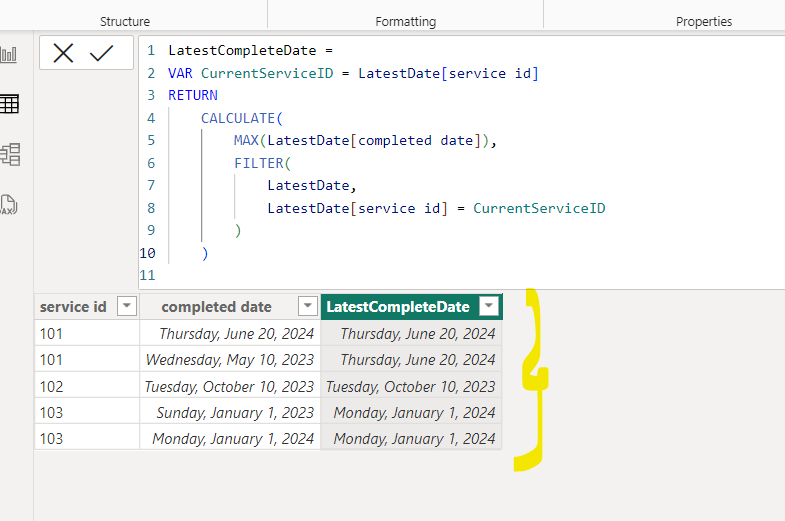Click the RETURN keyword in the formula
Screen dimensions: 785x521
click(x=193, y=95)
